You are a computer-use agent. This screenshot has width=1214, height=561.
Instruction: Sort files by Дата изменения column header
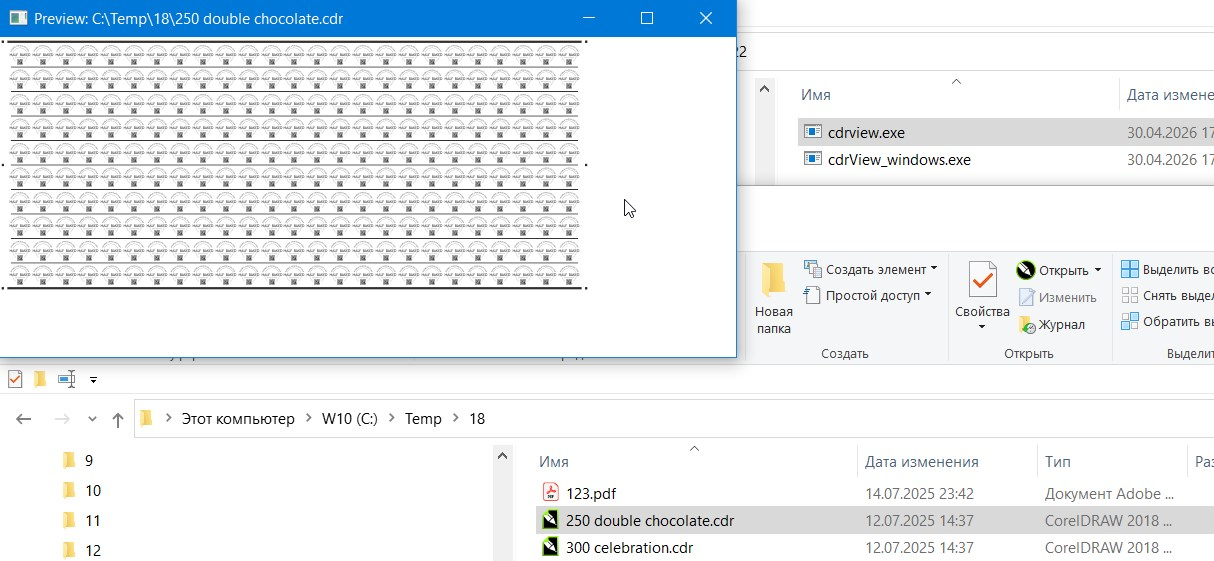921,462
